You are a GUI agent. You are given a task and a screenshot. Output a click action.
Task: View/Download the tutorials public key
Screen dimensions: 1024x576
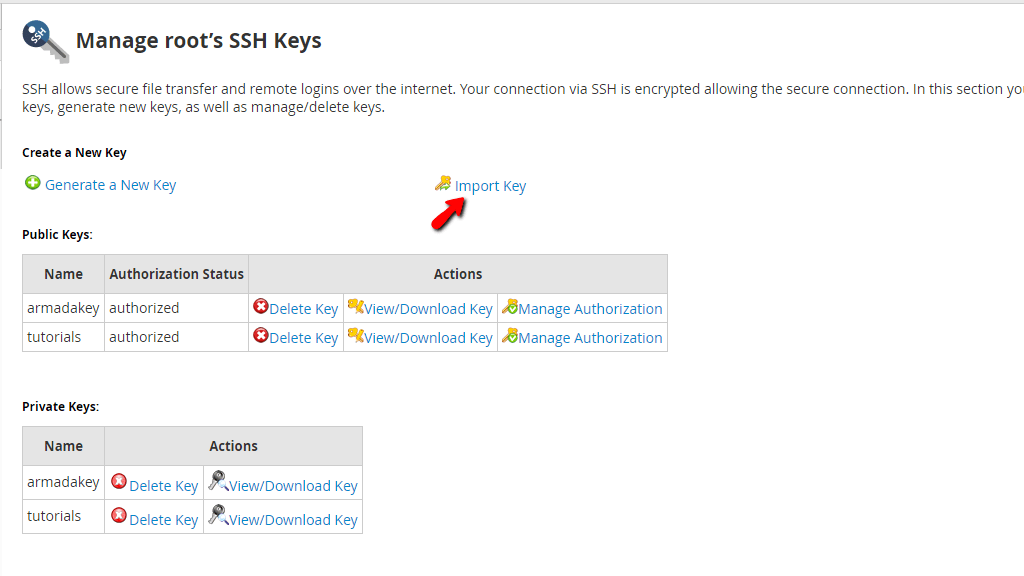[x=428, y=338]
